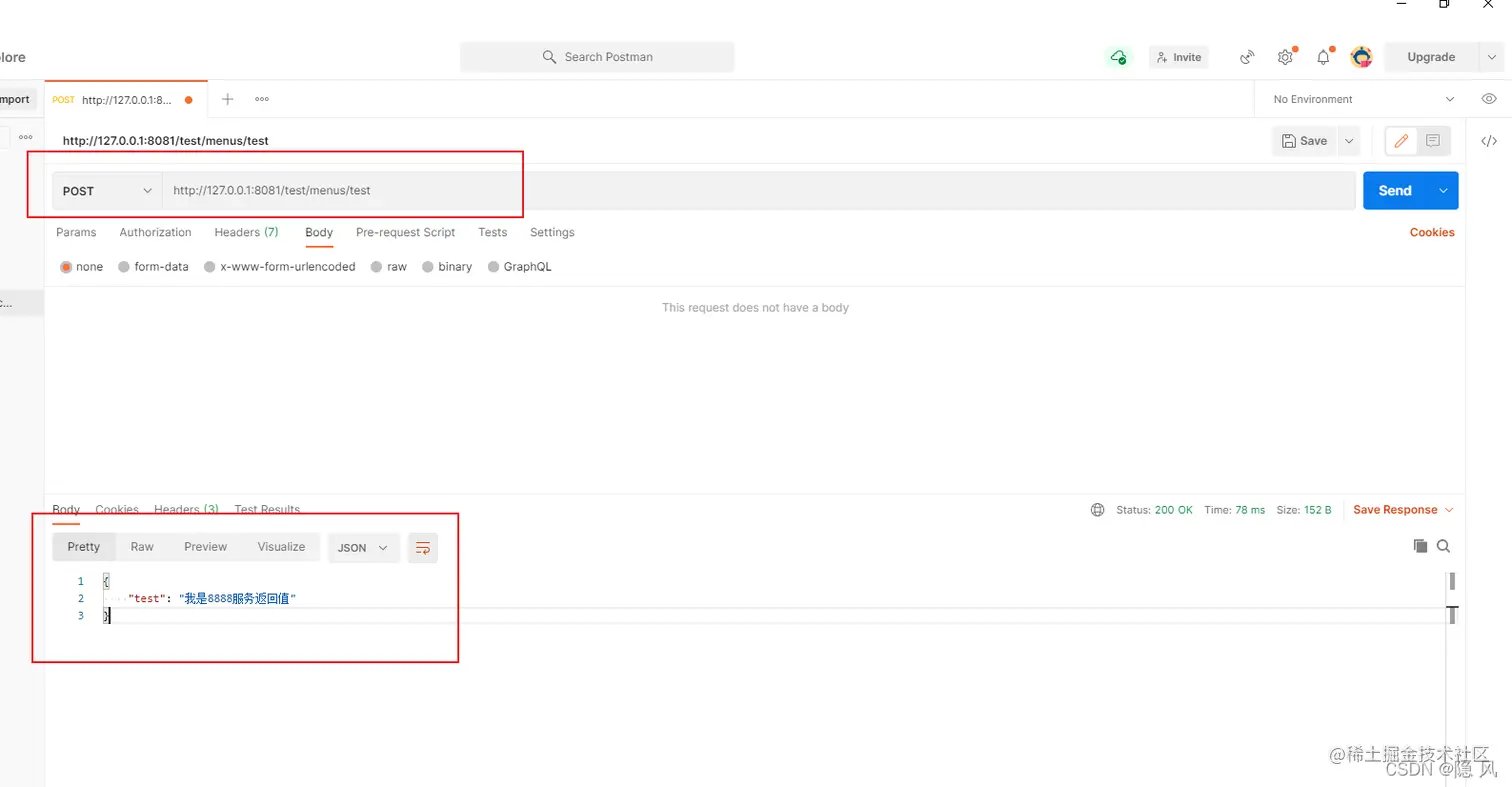Viewport: 1512px width, 787px height.
Task: Click the sidebar three-dots options icon
Action: tap(26, 137)
